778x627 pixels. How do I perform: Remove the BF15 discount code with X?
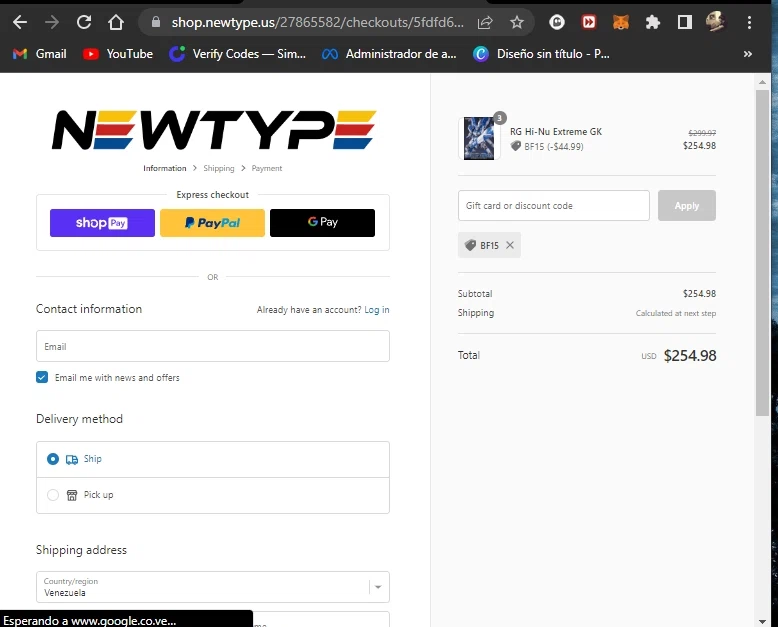pos(510,245)
